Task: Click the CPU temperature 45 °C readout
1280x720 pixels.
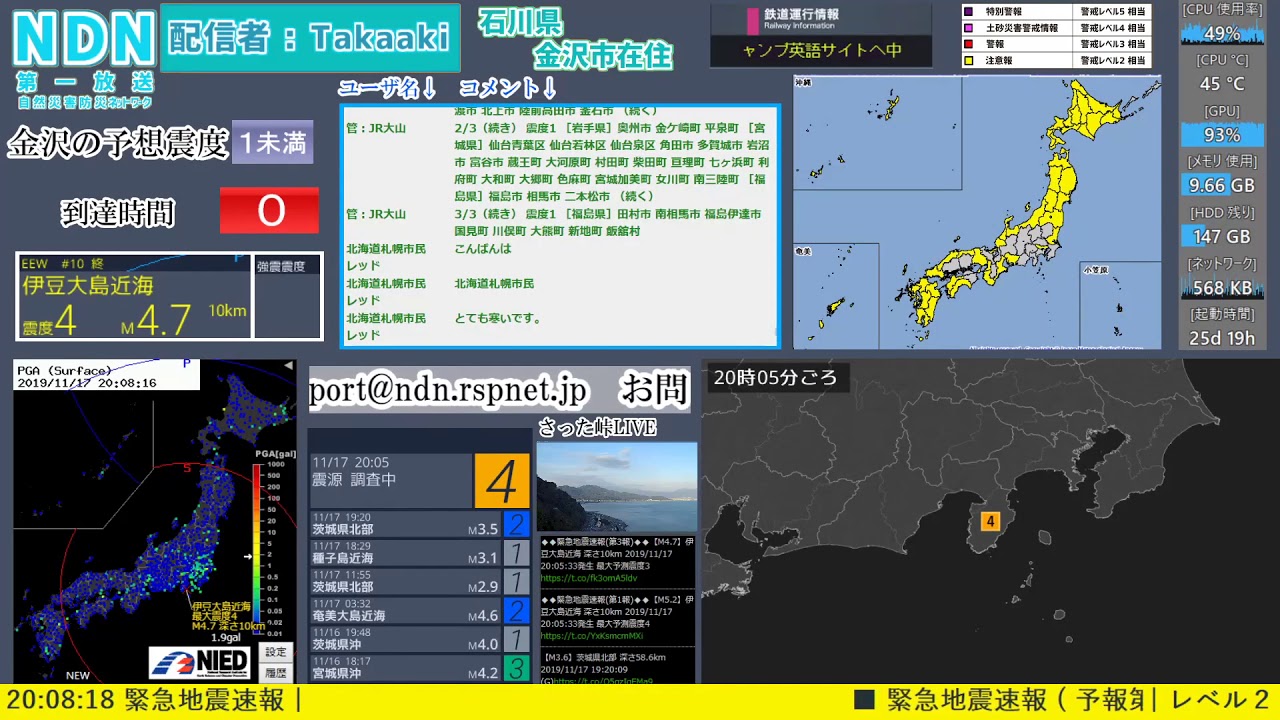Action: pyautogui.click(x=1222, y=84)
